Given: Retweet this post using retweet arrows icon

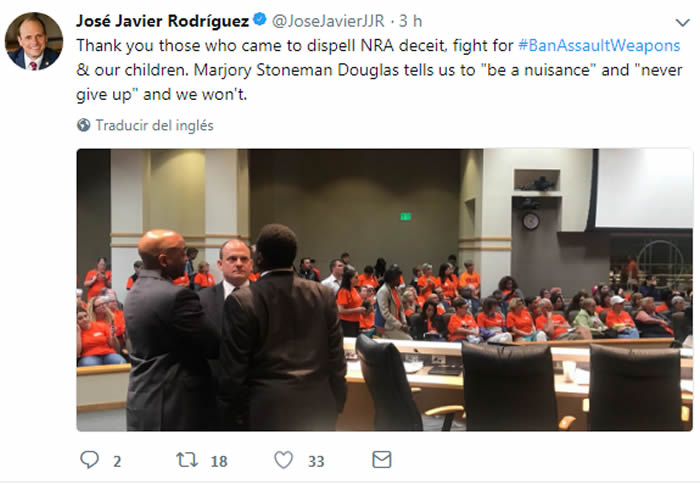Looking at the screenshot, I should pos(187,460).
